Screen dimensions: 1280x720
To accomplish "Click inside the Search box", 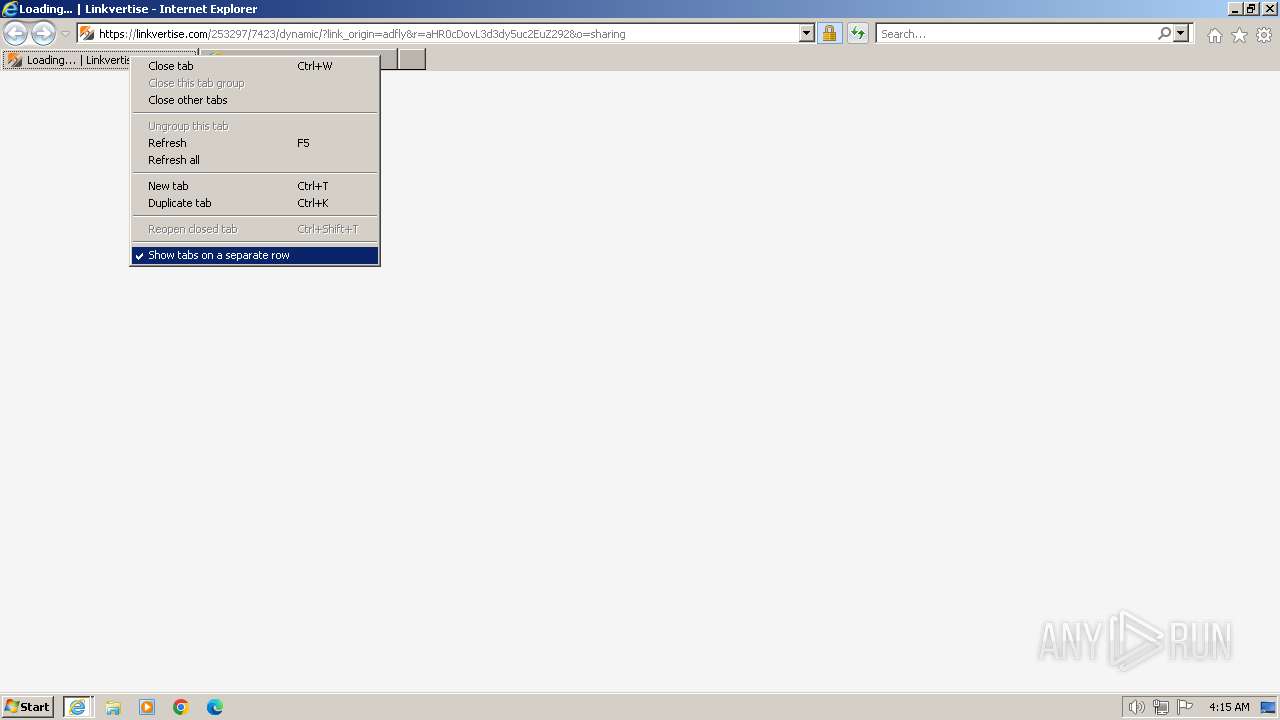I will (1016, 34).
